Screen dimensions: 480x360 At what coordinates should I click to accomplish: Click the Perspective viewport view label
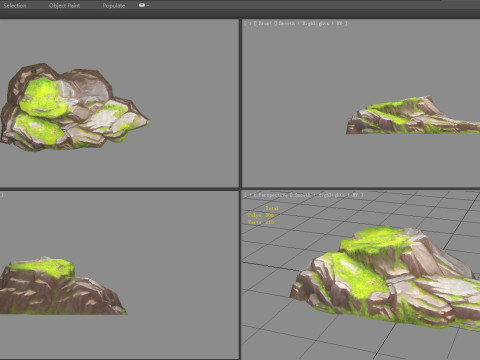(272, 195)
